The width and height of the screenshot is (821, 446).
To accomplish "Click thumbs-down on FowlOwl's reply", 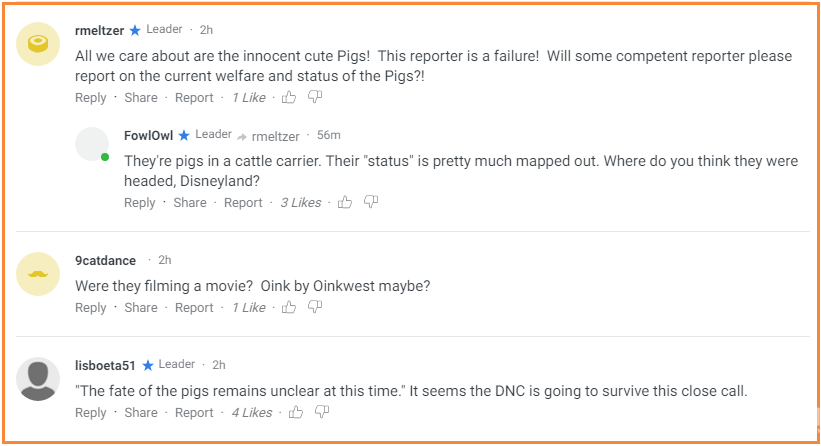I will click(371, 202).
